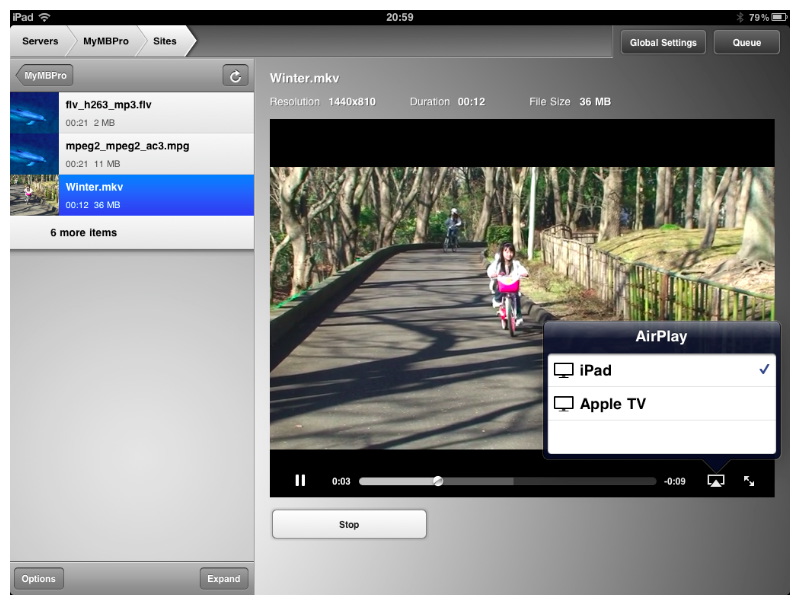Image resolution: width=800 pixels, height=605 pixels.
Task: Click the video progress slider knob
Action: [438, 481]
